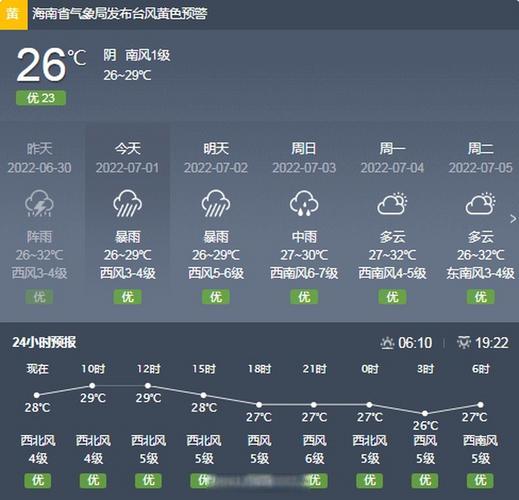Select the 3时 point on temperature curve

425,413
